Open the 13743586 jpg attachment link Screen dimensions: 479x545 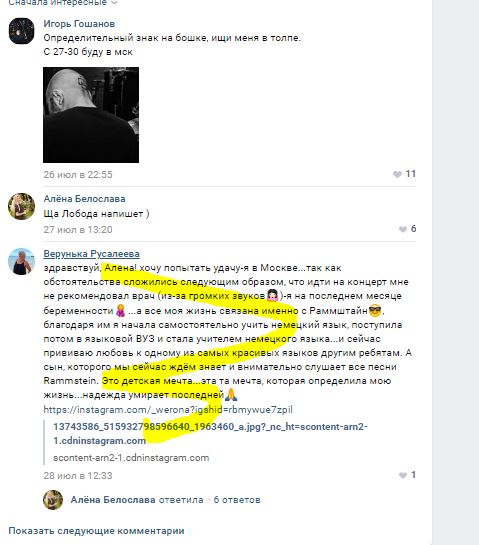point(210,433)
